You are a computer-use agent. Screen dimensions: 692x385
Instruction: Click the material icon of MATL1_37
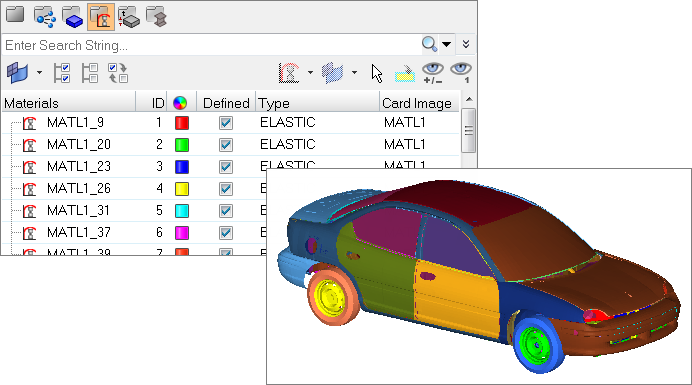tap(30, 233)
